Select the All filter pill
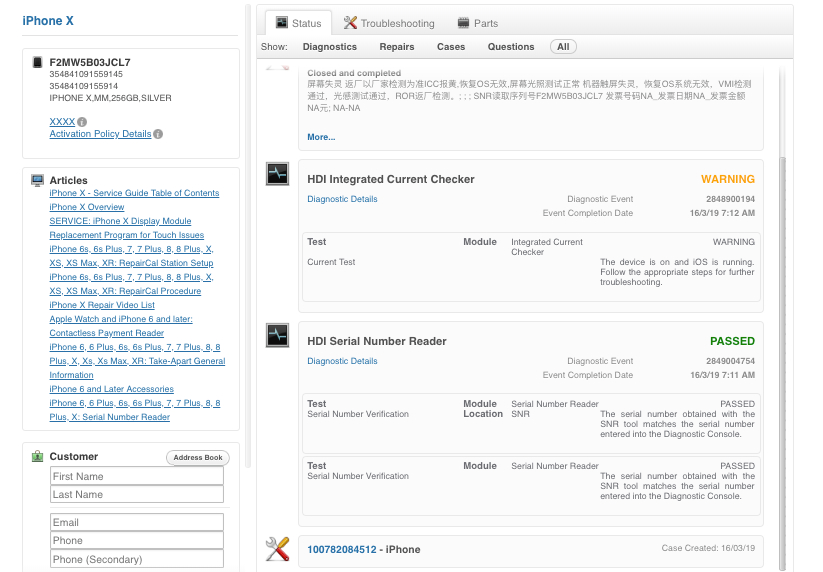The image size is (823, 572). point(563,47)
